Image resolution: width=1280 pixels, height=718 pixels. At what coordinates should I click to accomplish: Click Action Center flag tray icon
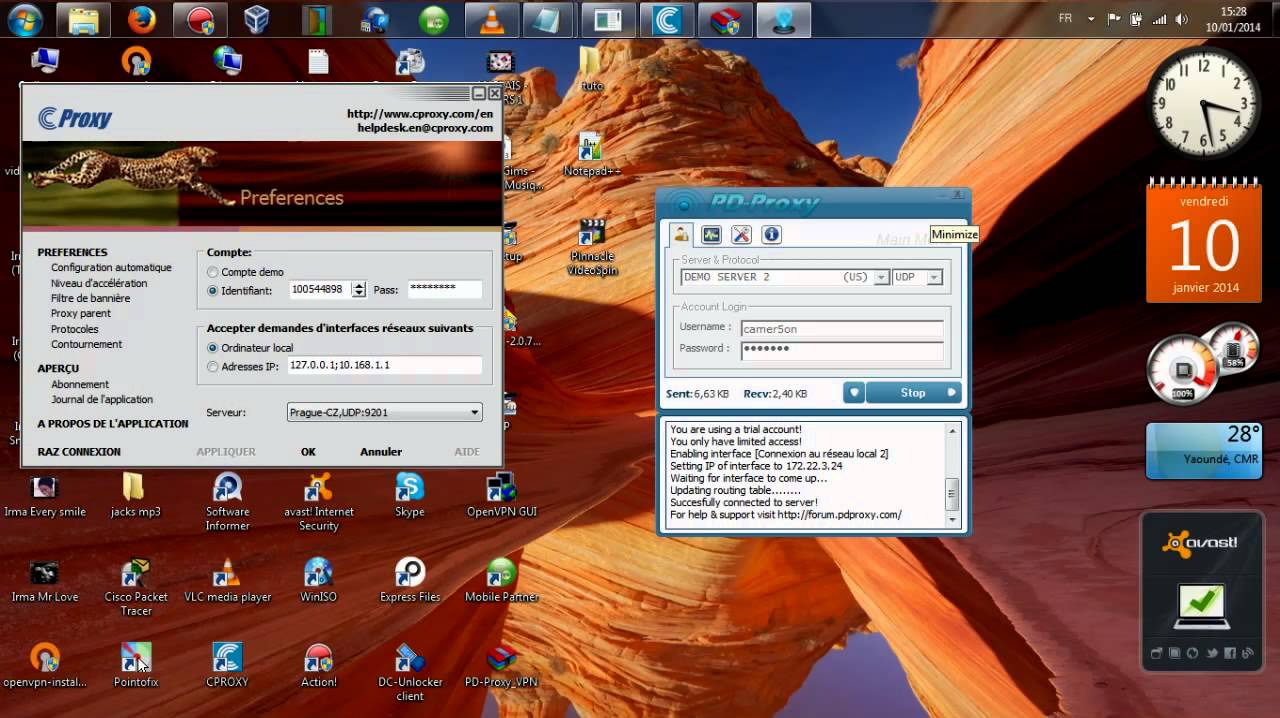[1114, 19]
